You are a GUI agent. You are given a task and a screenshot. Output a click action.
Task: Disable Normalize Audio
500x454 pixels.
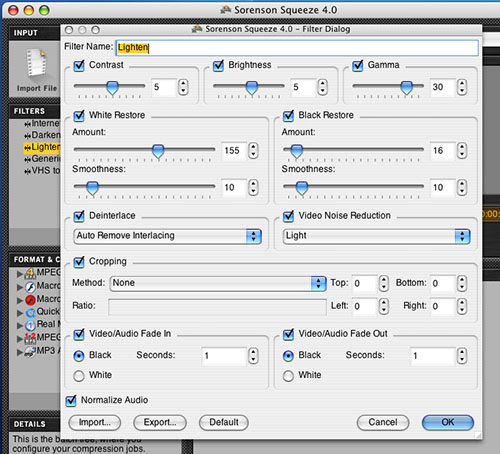tap(71, 400)
